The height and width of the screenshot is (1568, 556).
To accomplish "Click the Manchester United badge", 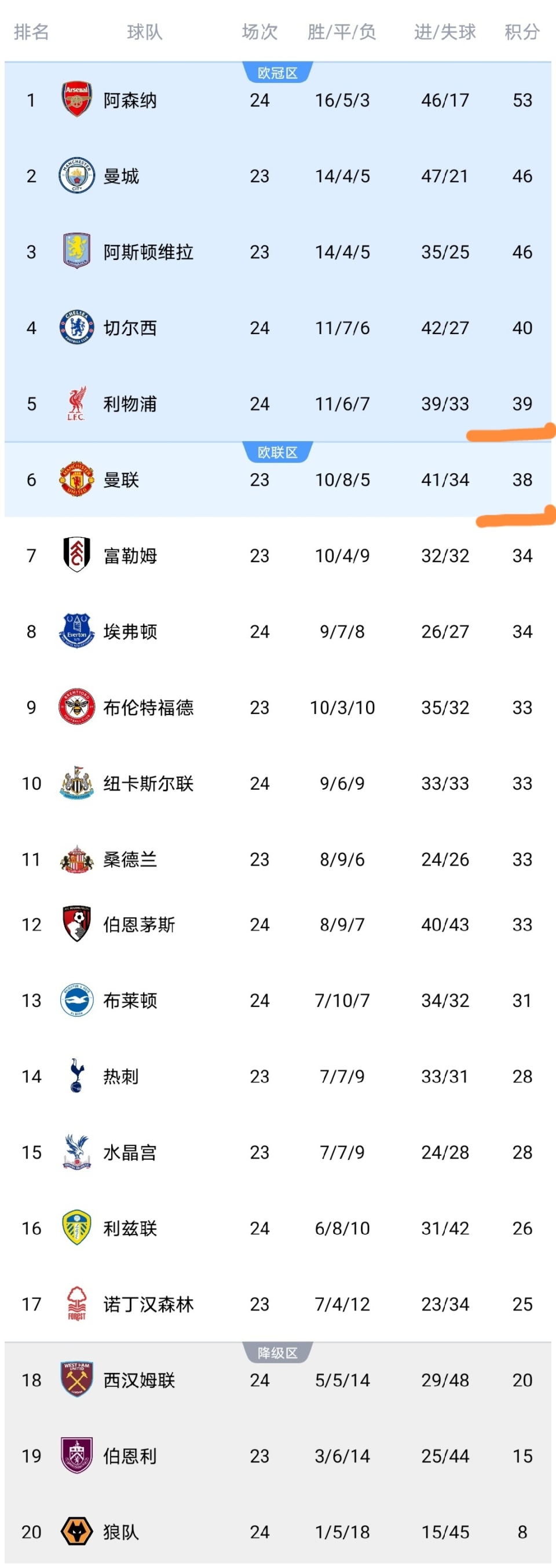I will 76,479.
